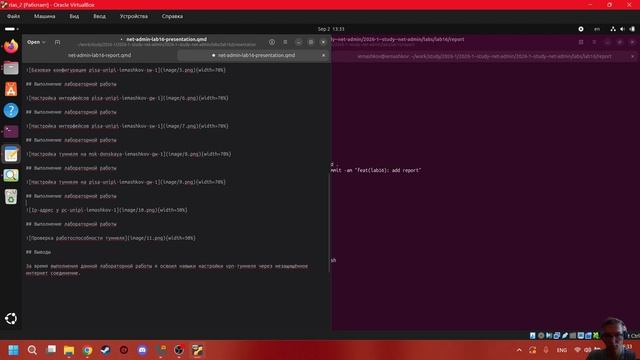
Task: Open the volume icon in the Ubuntu top bar
Action: 622,29
